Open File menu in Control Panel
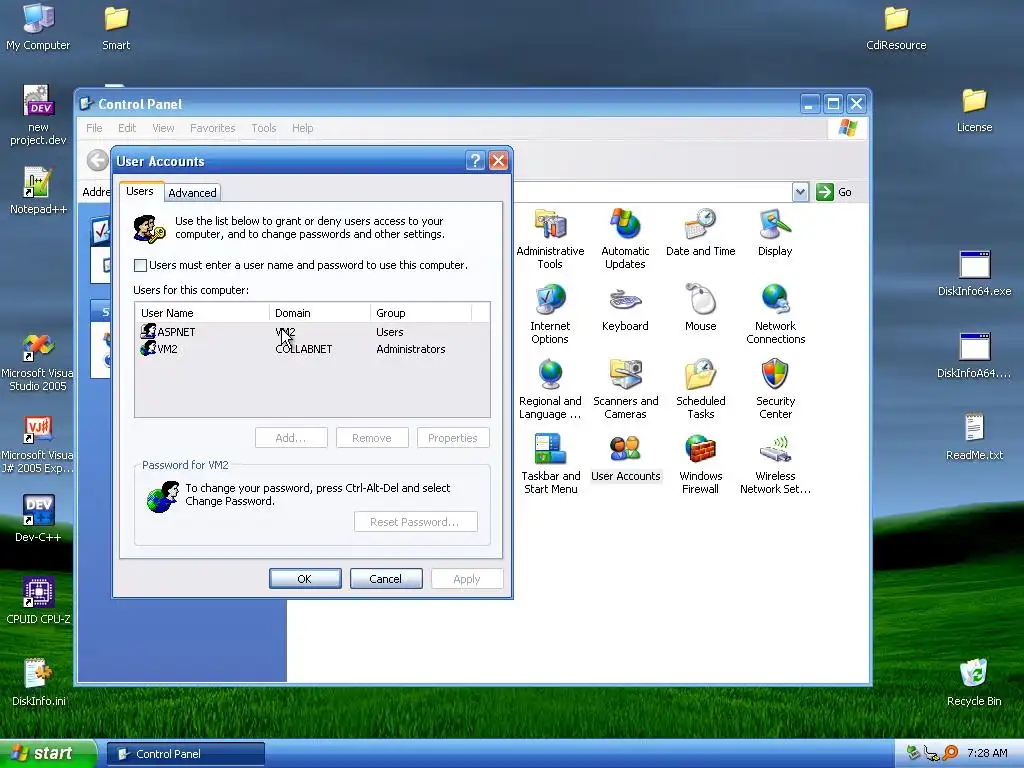This screenshot has width=1024, height=768. (94, 128)
